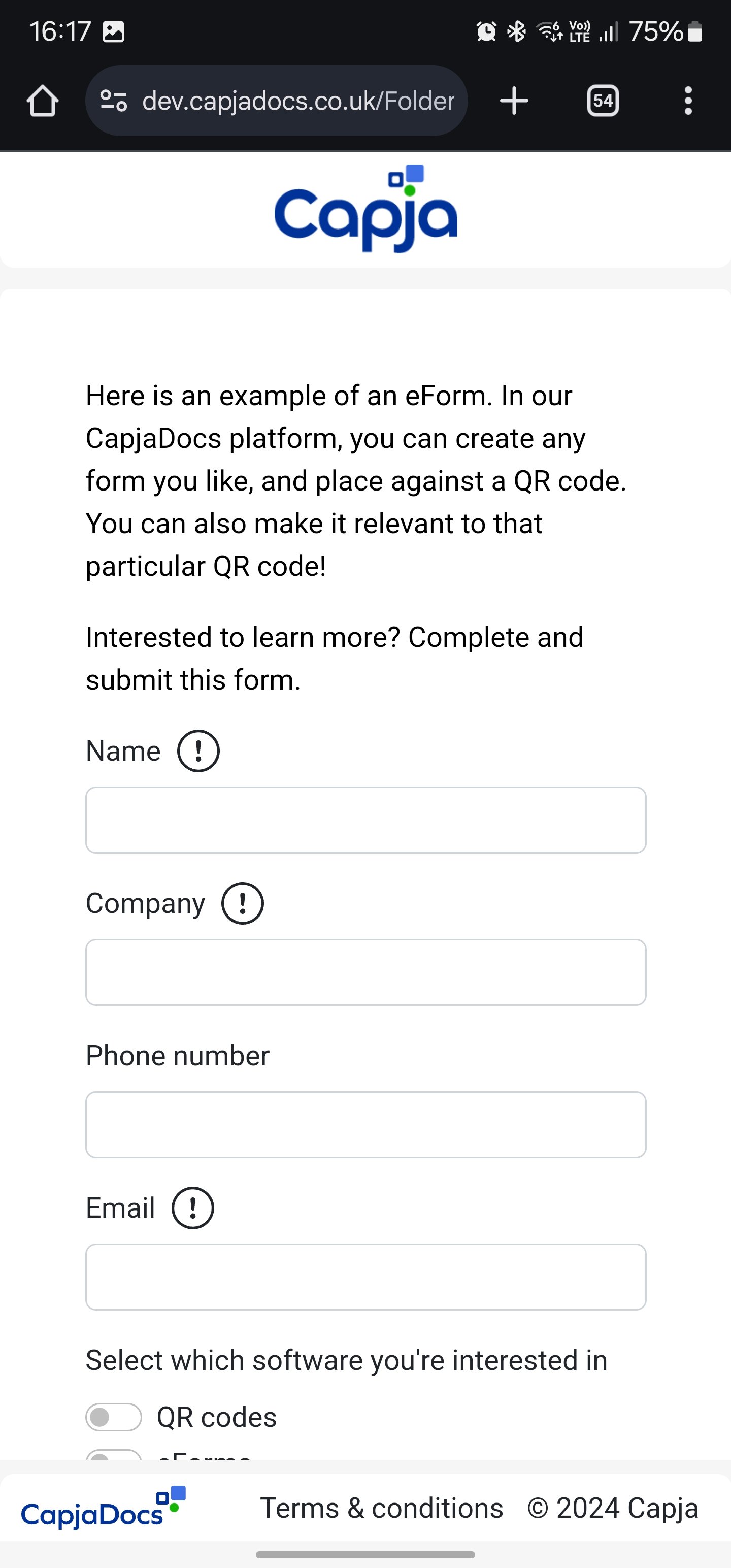
Task: Open the Terms & conditions link
Action: tap(382, 1509)
